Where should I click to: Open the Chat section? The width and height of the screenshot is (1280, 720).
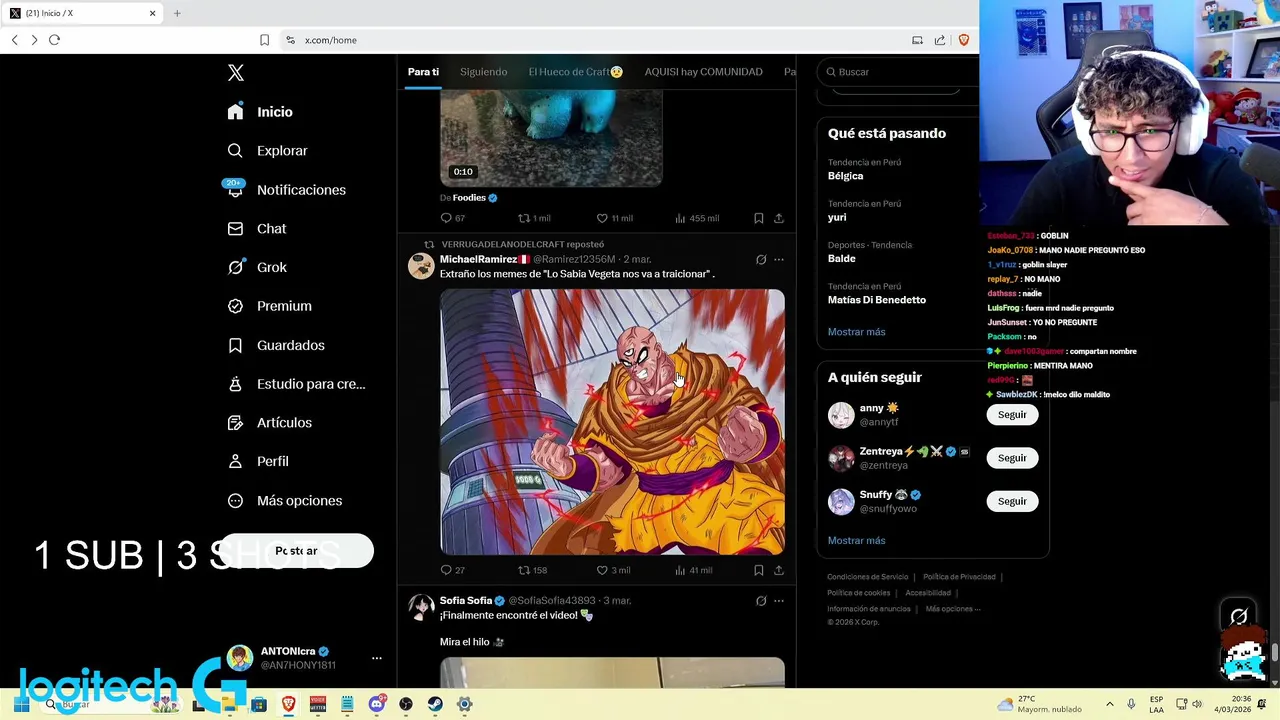click(257, 229)
